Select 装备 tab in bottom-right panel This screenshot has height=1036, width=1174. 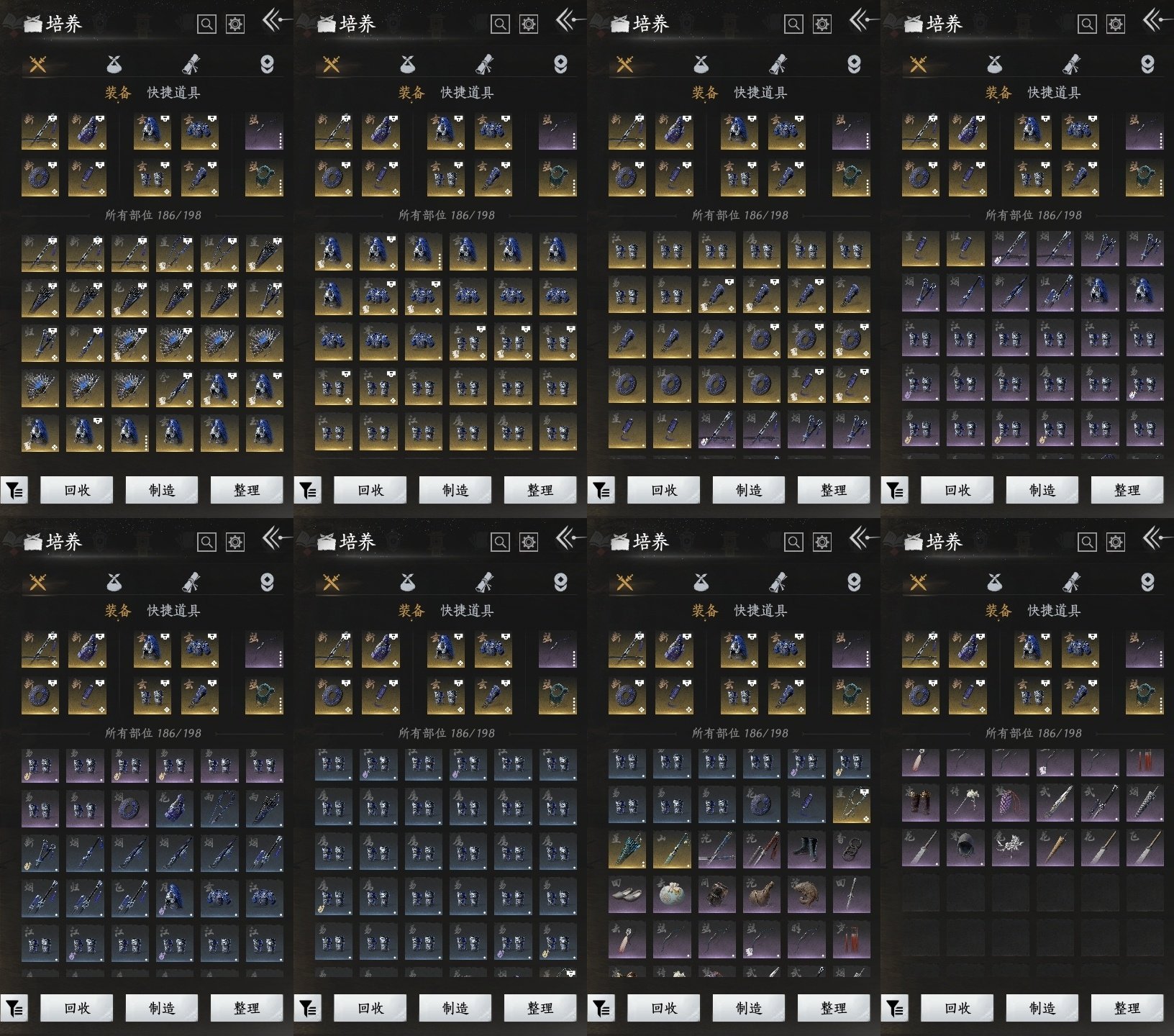click(x=998, y=611)
